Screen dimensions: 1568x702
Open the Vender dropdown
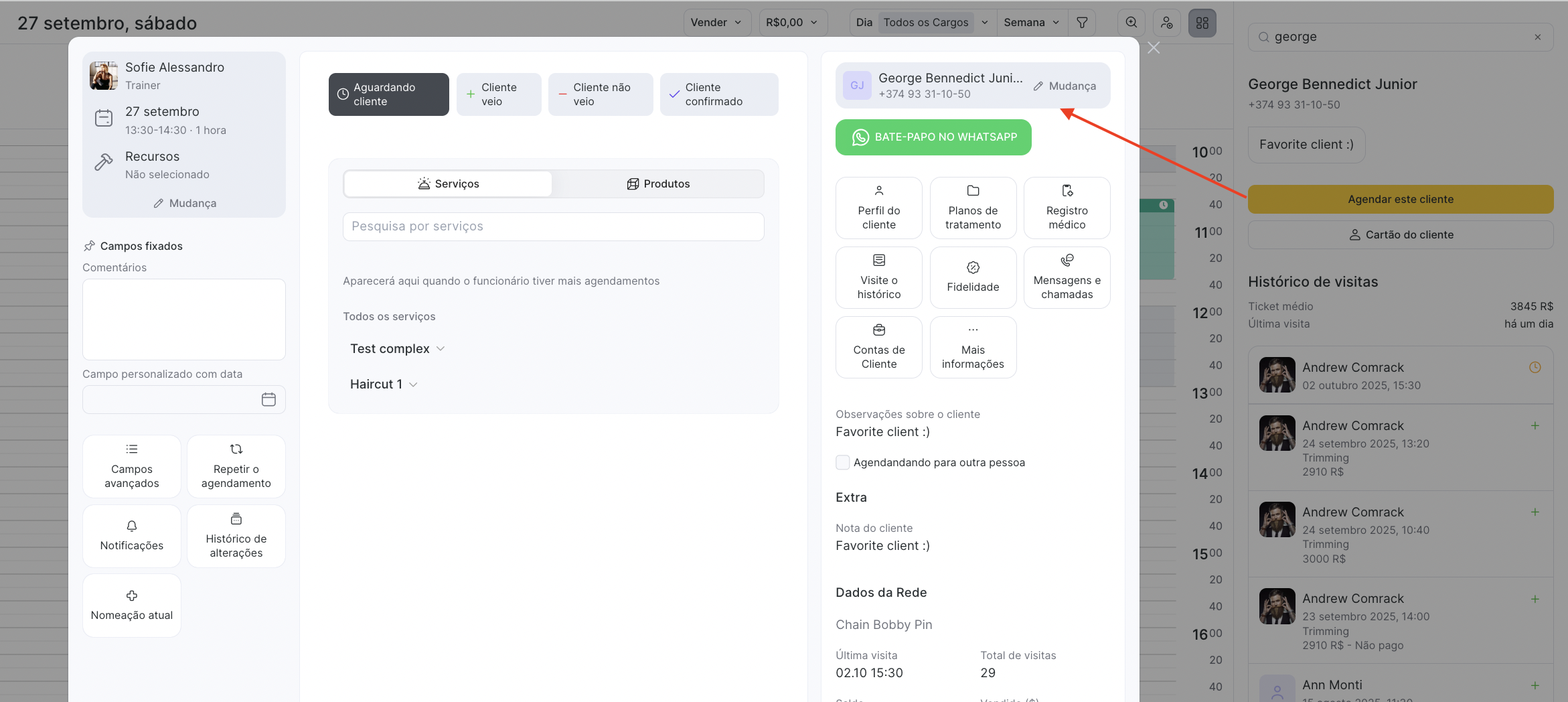click(716, 23)
